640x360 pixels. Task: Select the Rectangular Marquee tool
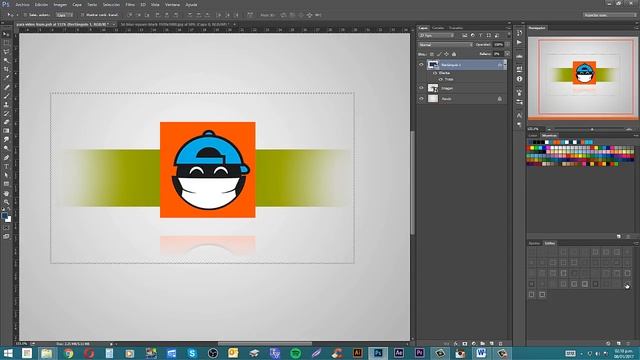pos(6,43)
